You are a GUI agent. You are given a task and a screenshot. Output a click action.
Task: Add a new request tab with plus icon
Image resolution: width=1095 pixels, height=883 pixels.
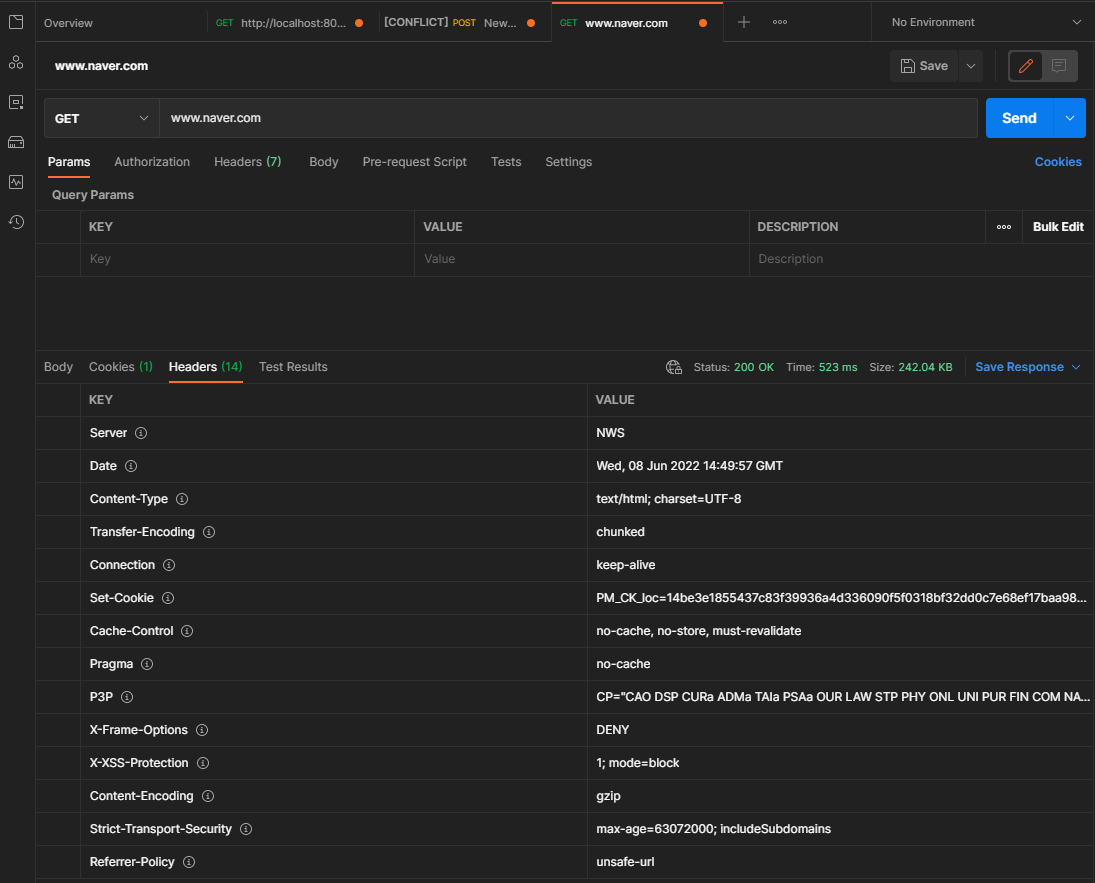pyautogui.click(x=744, y=22)
